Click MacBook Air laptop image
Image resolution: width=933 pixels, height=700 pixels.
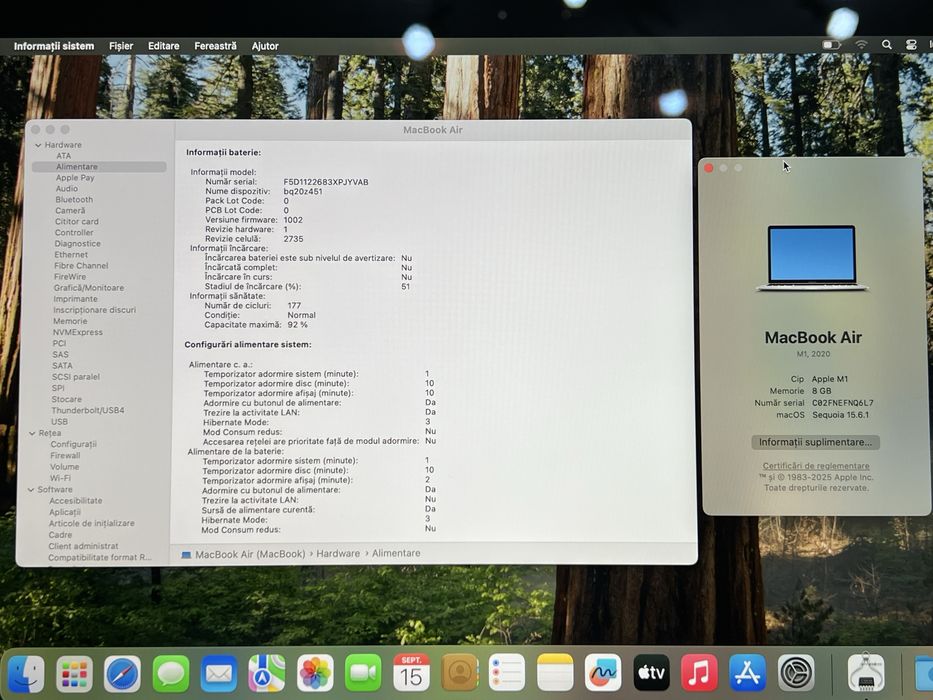(812, 258)
